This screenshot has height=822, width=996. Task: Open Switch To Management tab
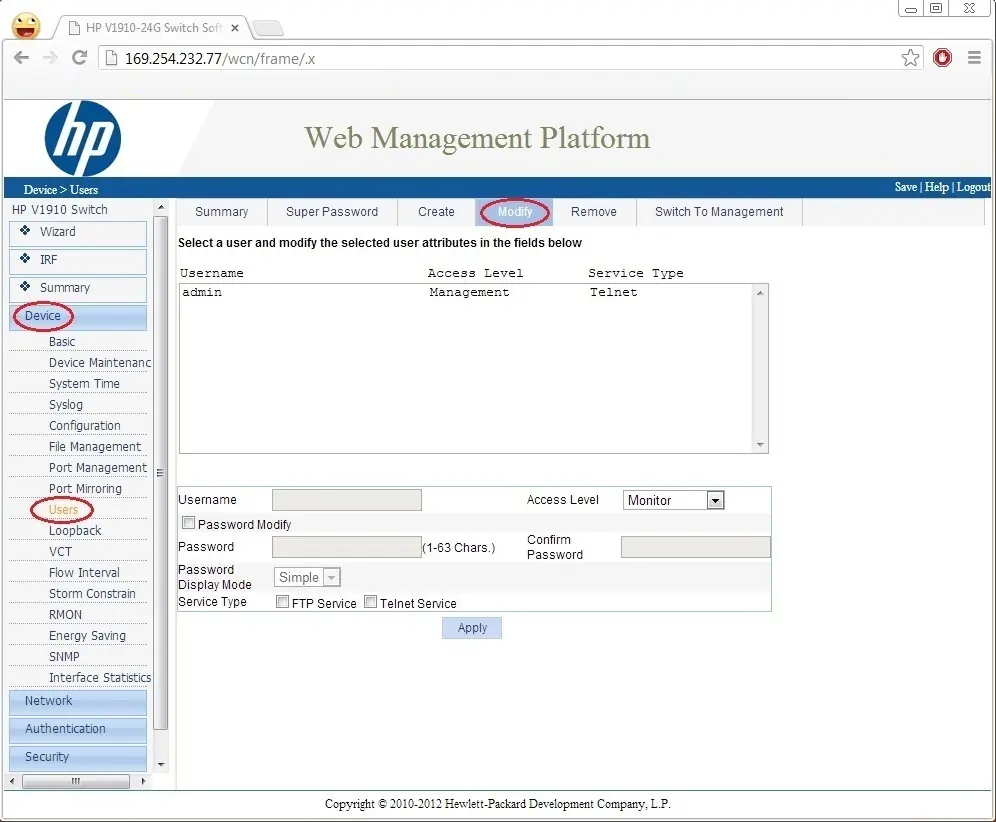719,212
